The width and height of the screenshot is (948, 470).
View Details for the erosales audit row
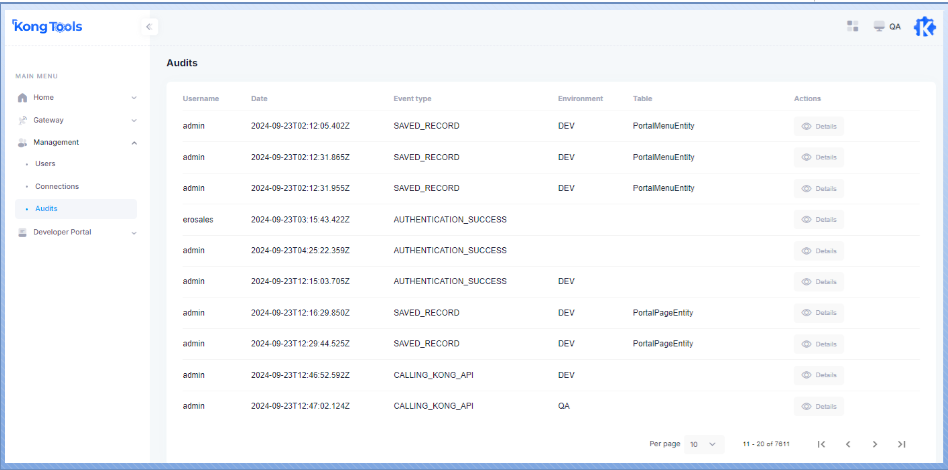[819, 220]
